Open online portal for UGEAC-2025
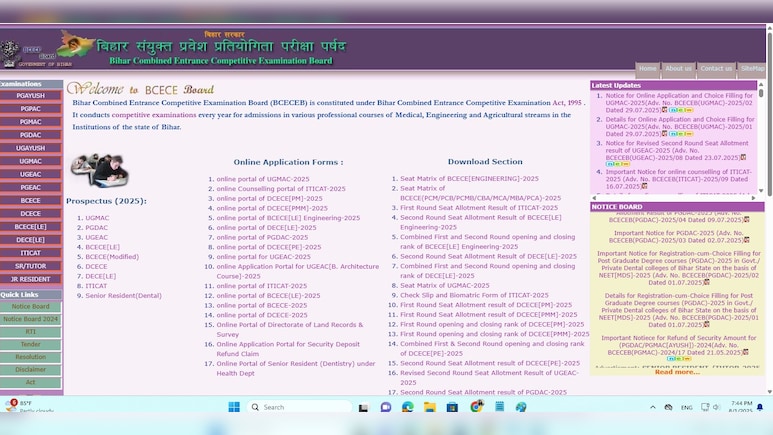Image resolution: width=773 pixels, height=435 pixels. click(x=263, y=257)
